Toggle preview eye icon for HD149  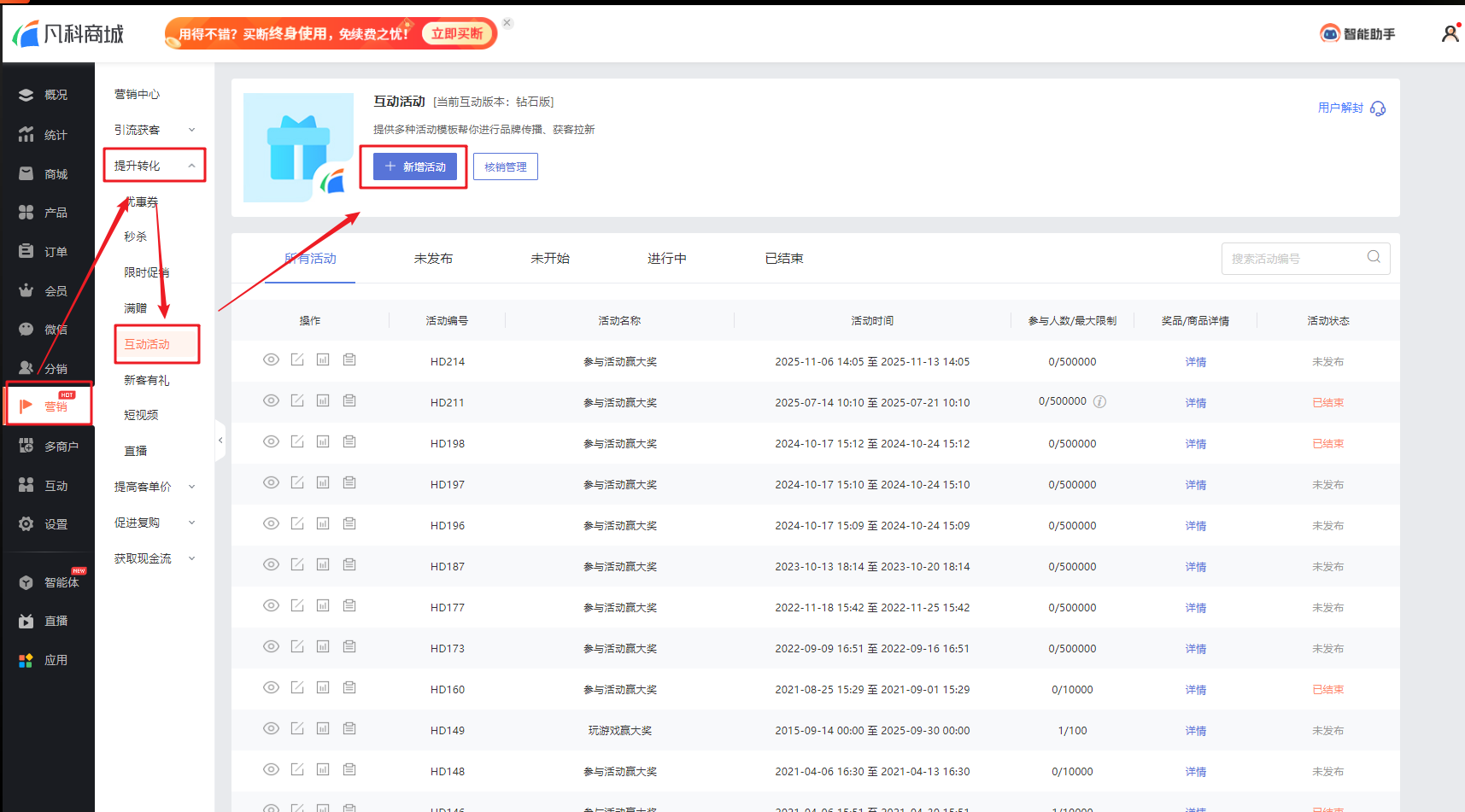click(271, 728)
